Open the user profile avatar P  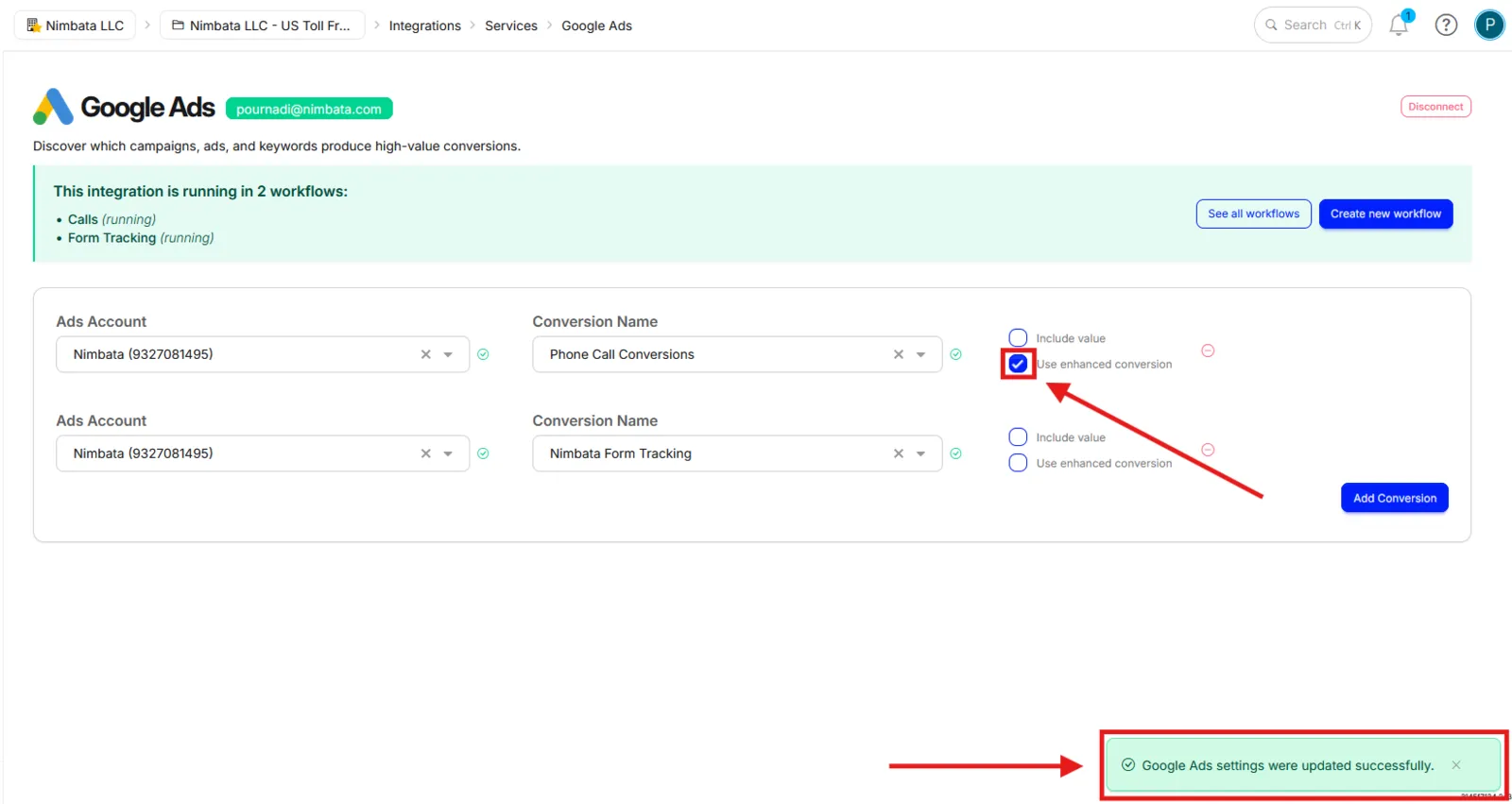(x=1489, y=25)
